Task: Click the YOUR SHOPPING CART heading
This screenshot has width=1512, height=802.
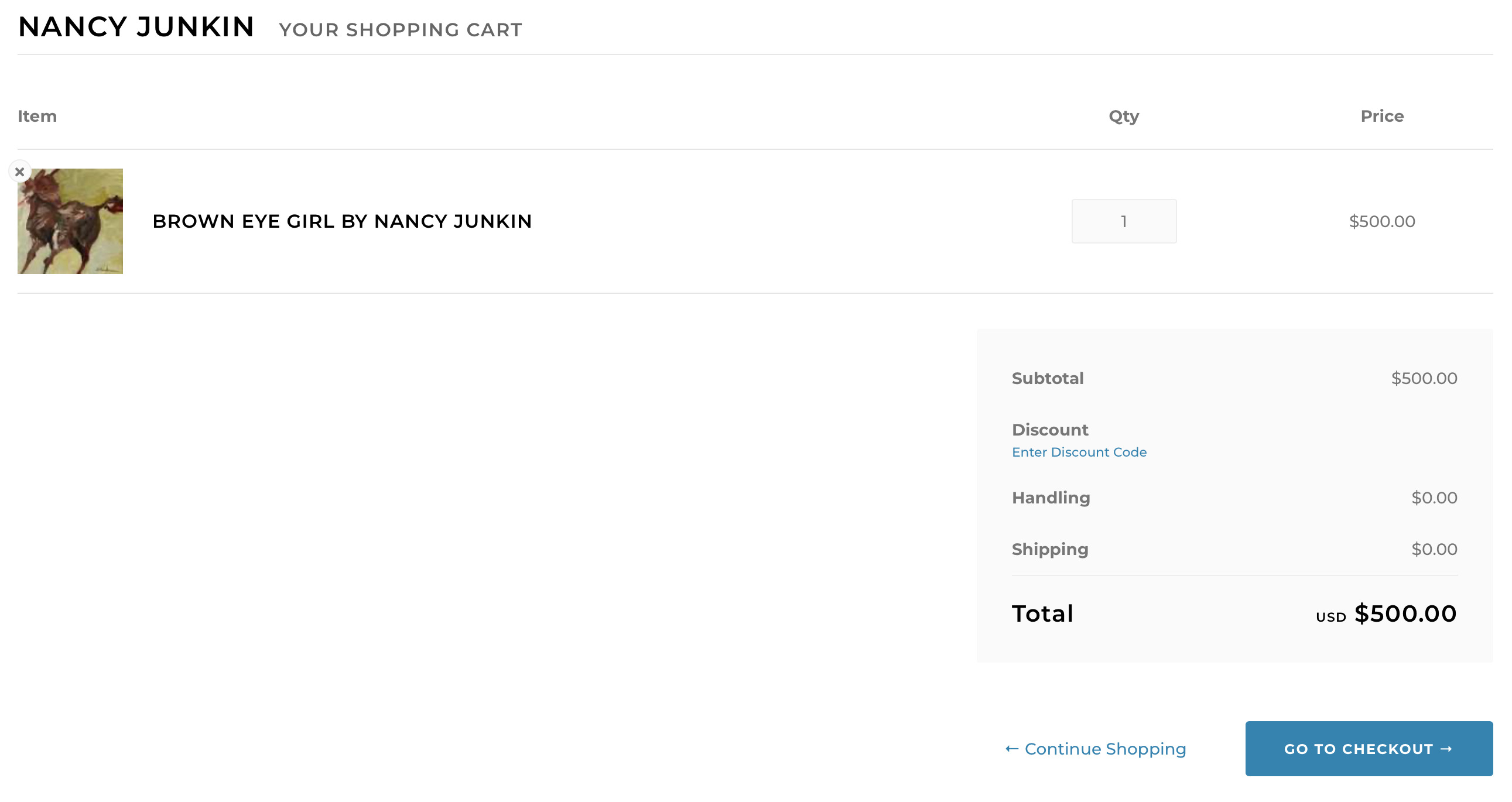Action: (401, 29)
